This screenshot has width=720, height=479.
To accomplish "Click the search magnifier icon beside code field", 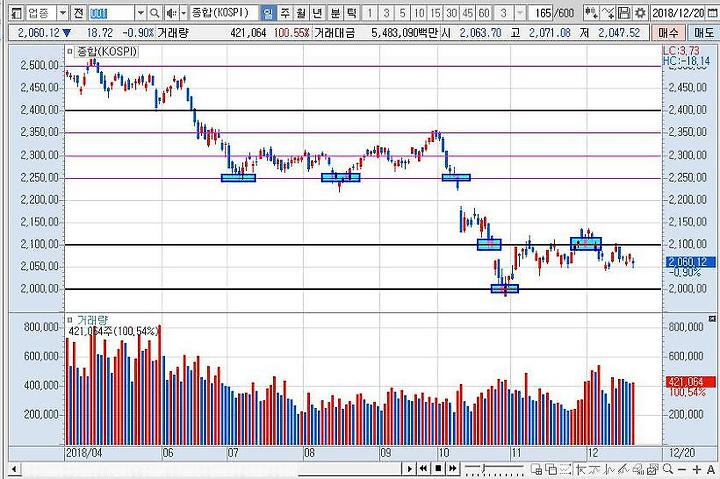I will (155, 13).
